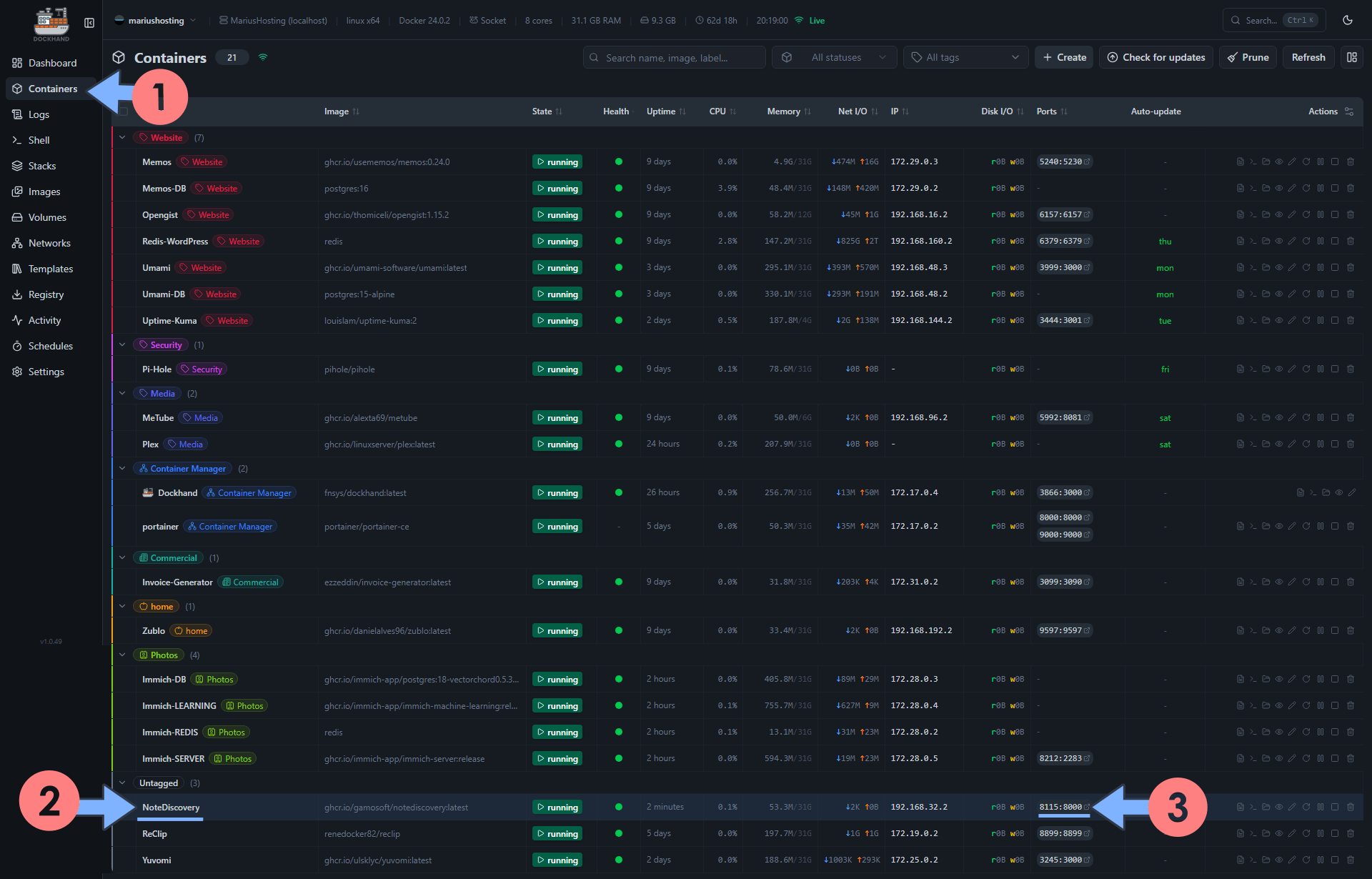
Task: Collapse the Photos group
Action: pos(122,655)
